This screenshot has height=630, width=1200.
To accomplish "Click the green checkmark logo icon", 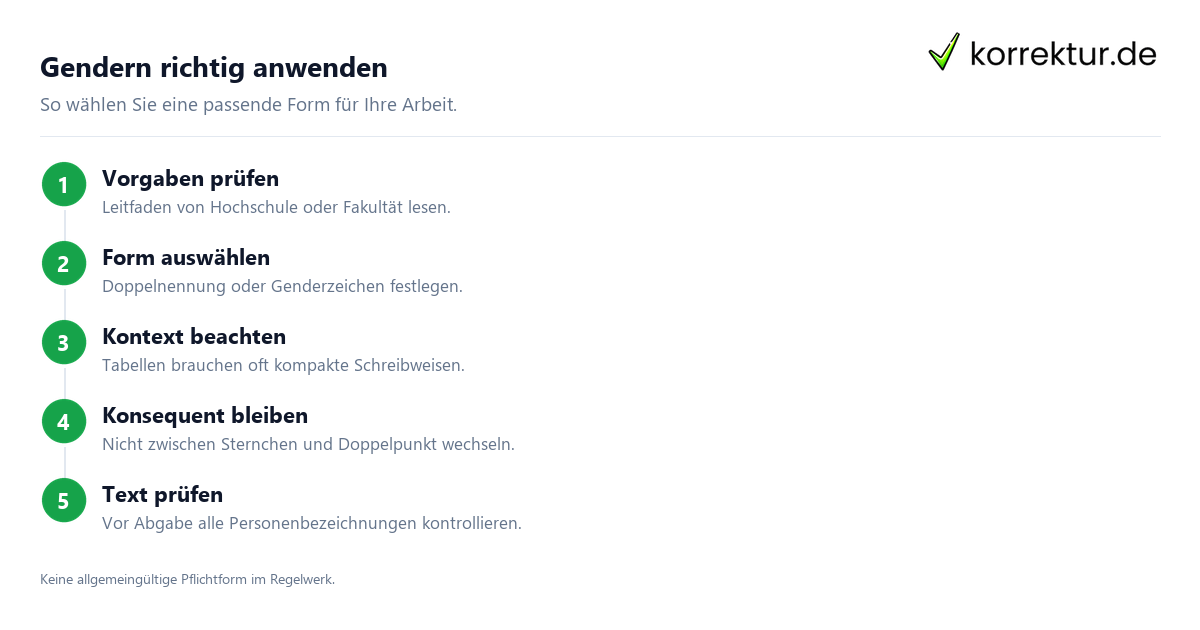I will point(944,52).
